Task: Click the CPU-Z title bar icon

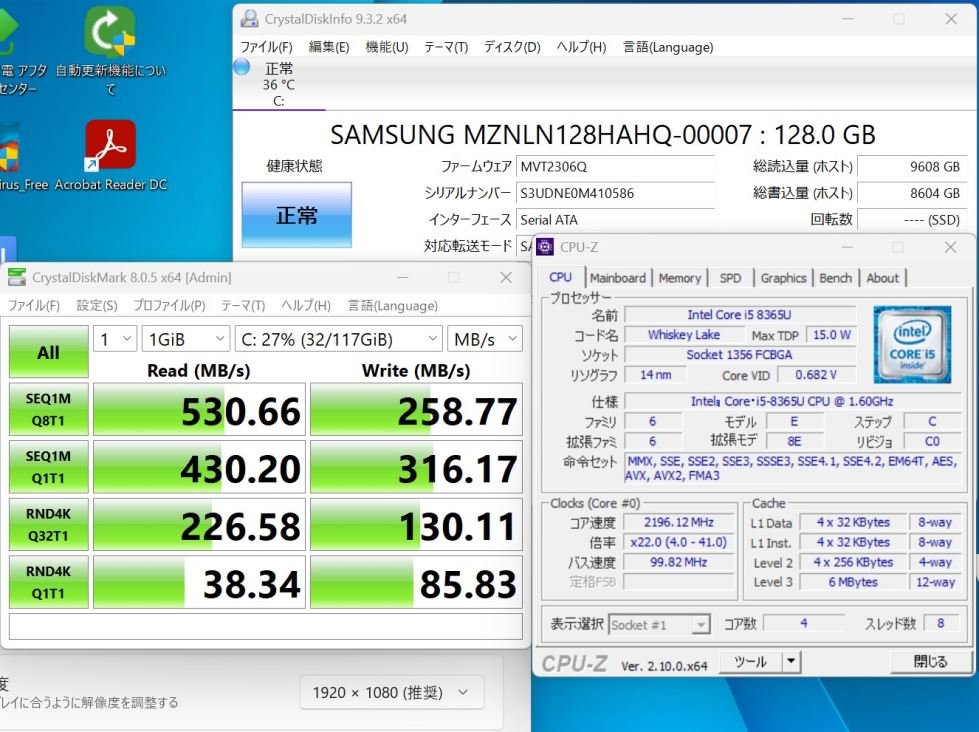Action: pos(545,247)
